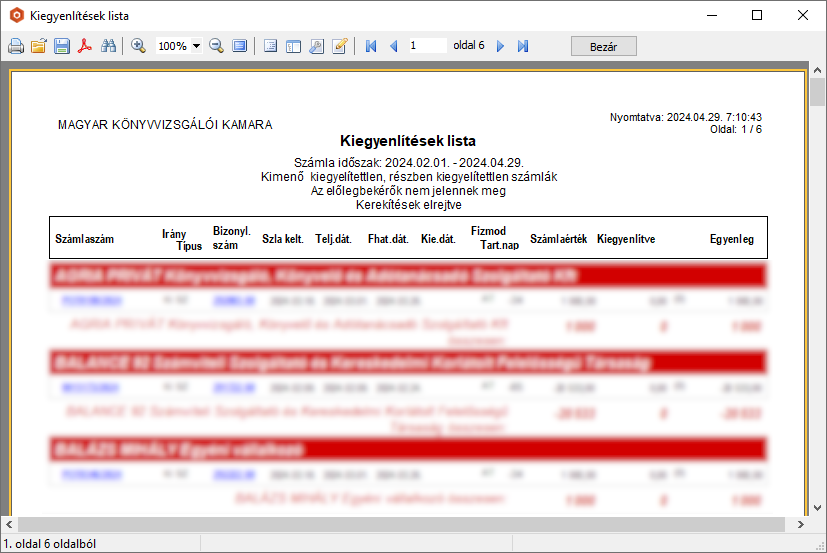The image size is (827, 553).
Task: Go to the next page
Action: [501, 46]
